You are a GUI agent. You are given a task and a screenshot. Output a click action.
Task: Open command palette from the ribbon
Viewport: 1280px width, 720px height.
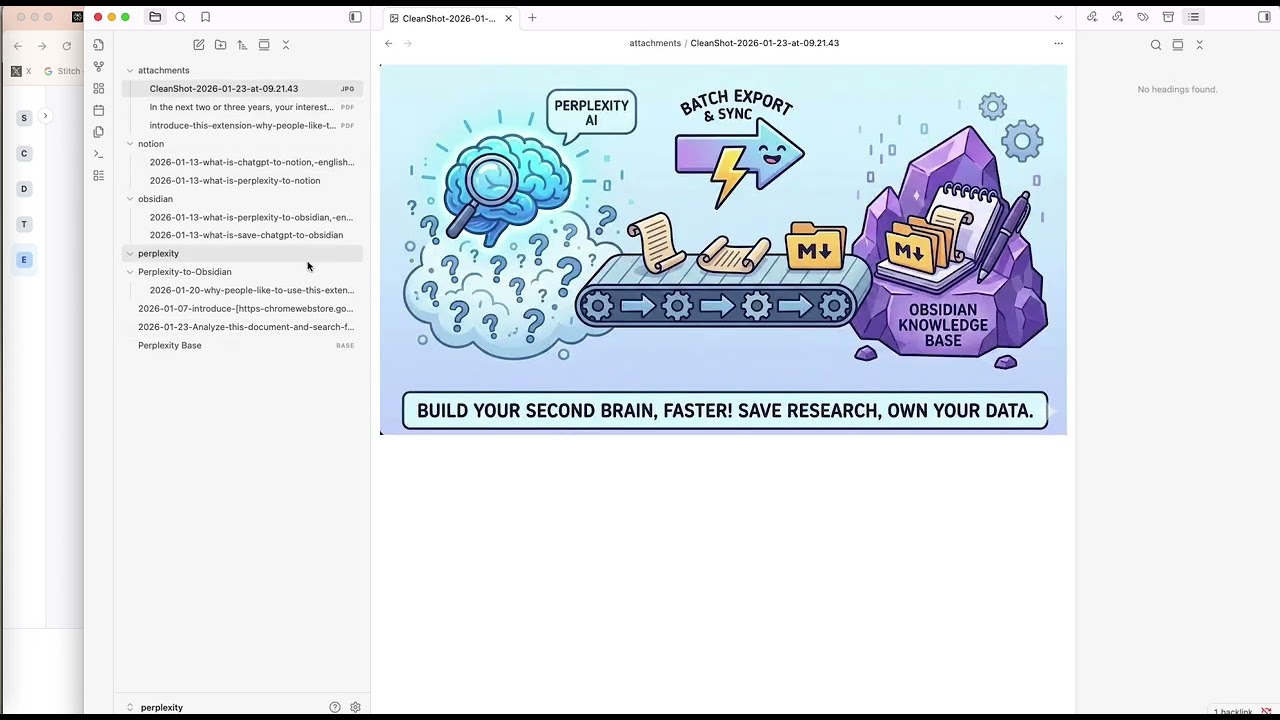point(98,154)
